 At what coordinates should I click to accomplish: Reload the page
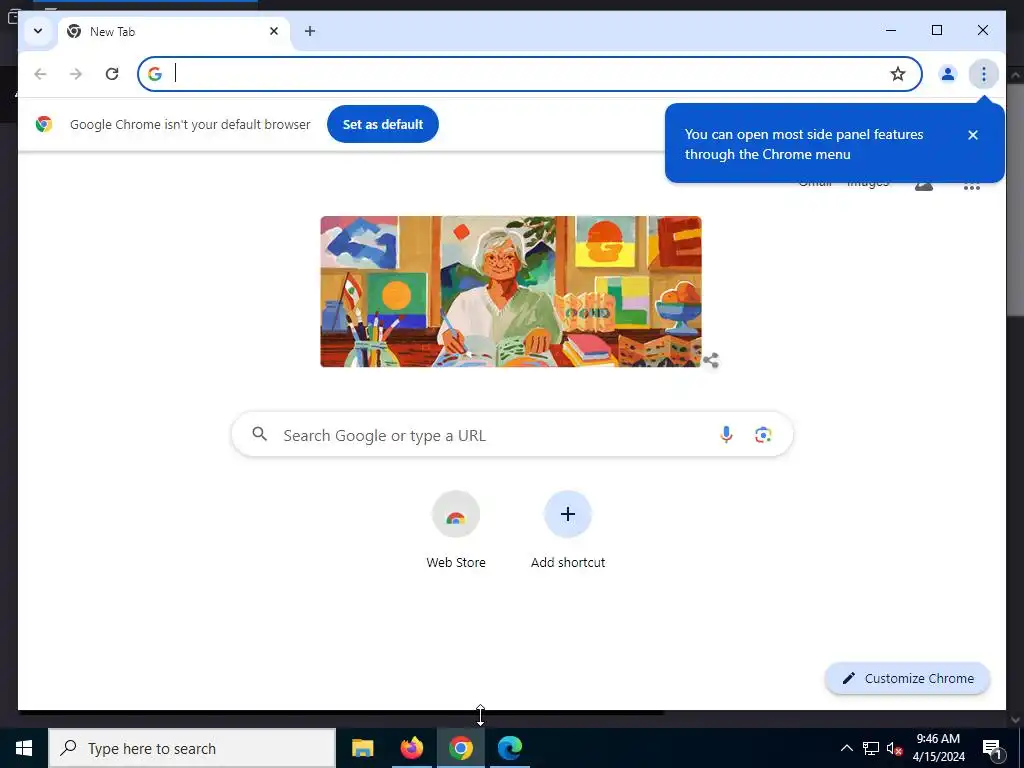(112, 74)
